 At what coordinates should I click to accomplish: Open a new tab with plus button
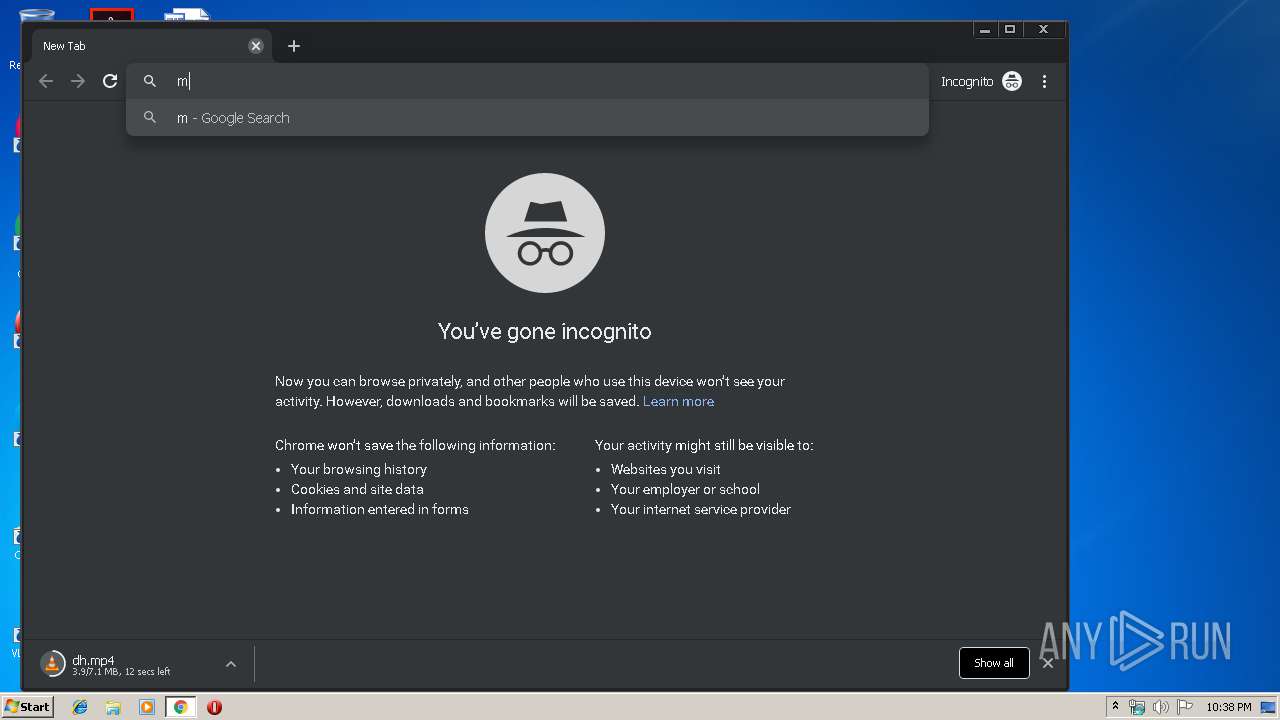294,46
